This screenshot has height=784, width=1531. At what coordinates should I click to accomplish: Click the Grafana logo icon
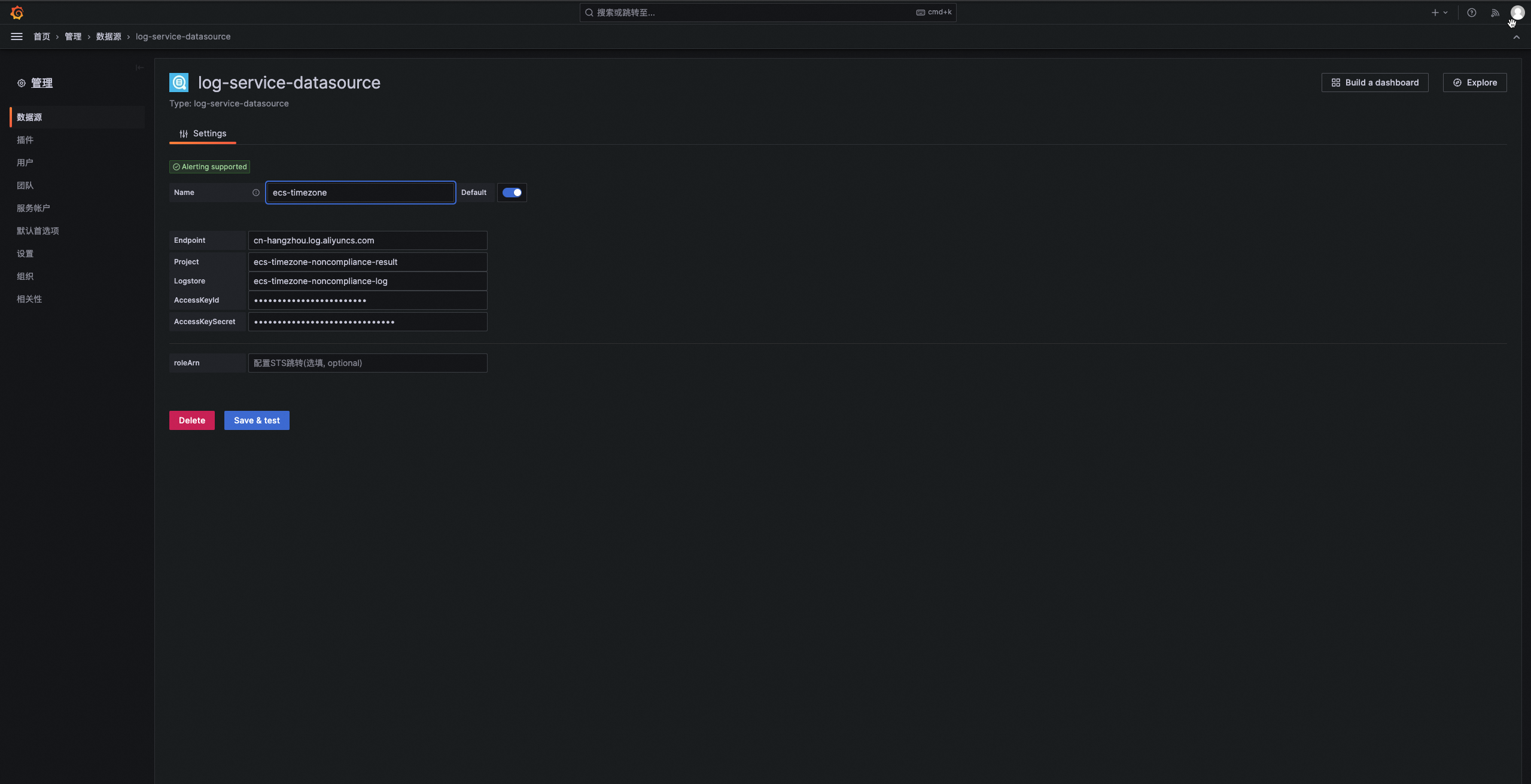pyautogui.click(x=17, y=13)
